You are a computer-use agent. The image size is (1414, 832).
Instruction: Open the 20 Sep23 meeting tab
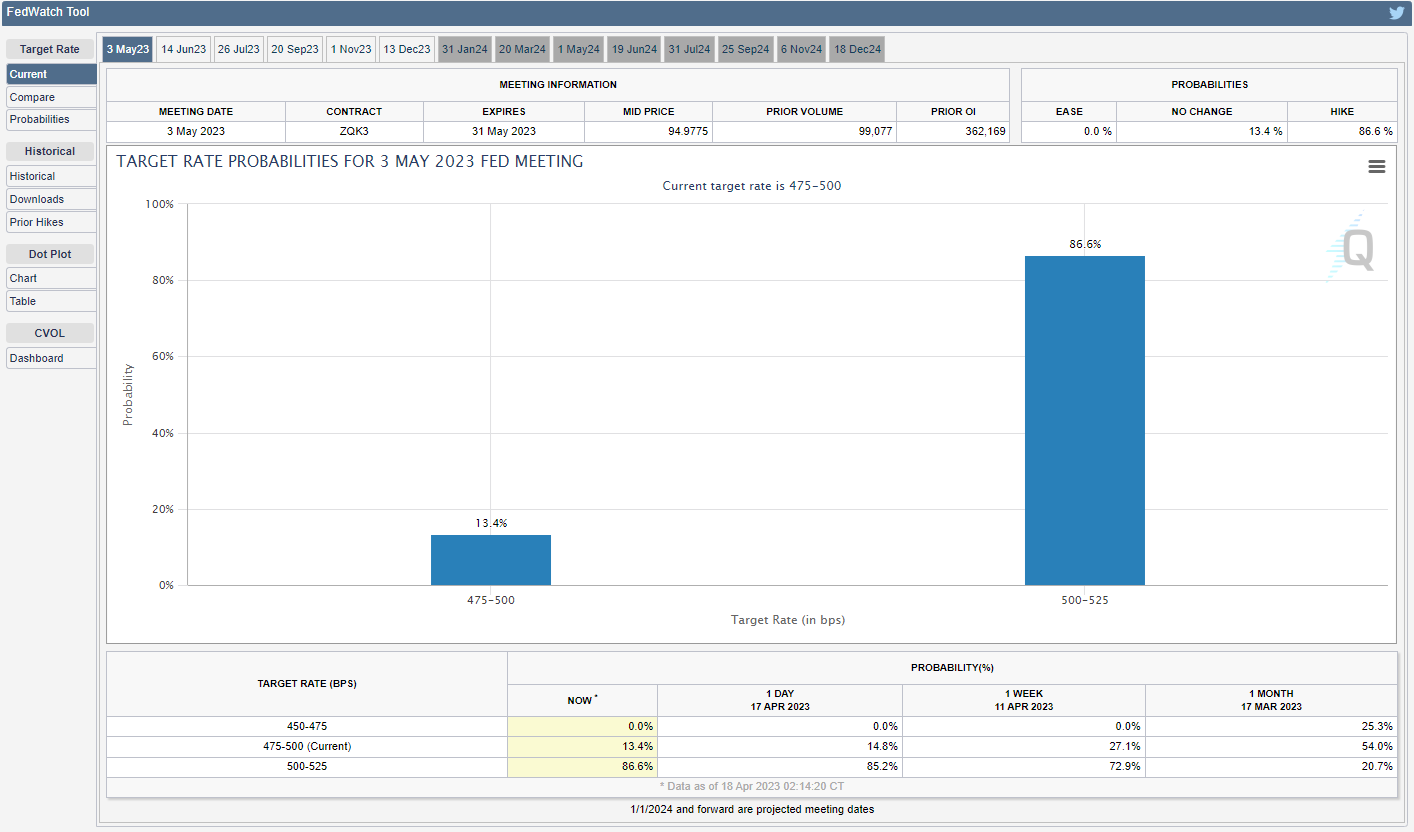click(x=295, y=49)
